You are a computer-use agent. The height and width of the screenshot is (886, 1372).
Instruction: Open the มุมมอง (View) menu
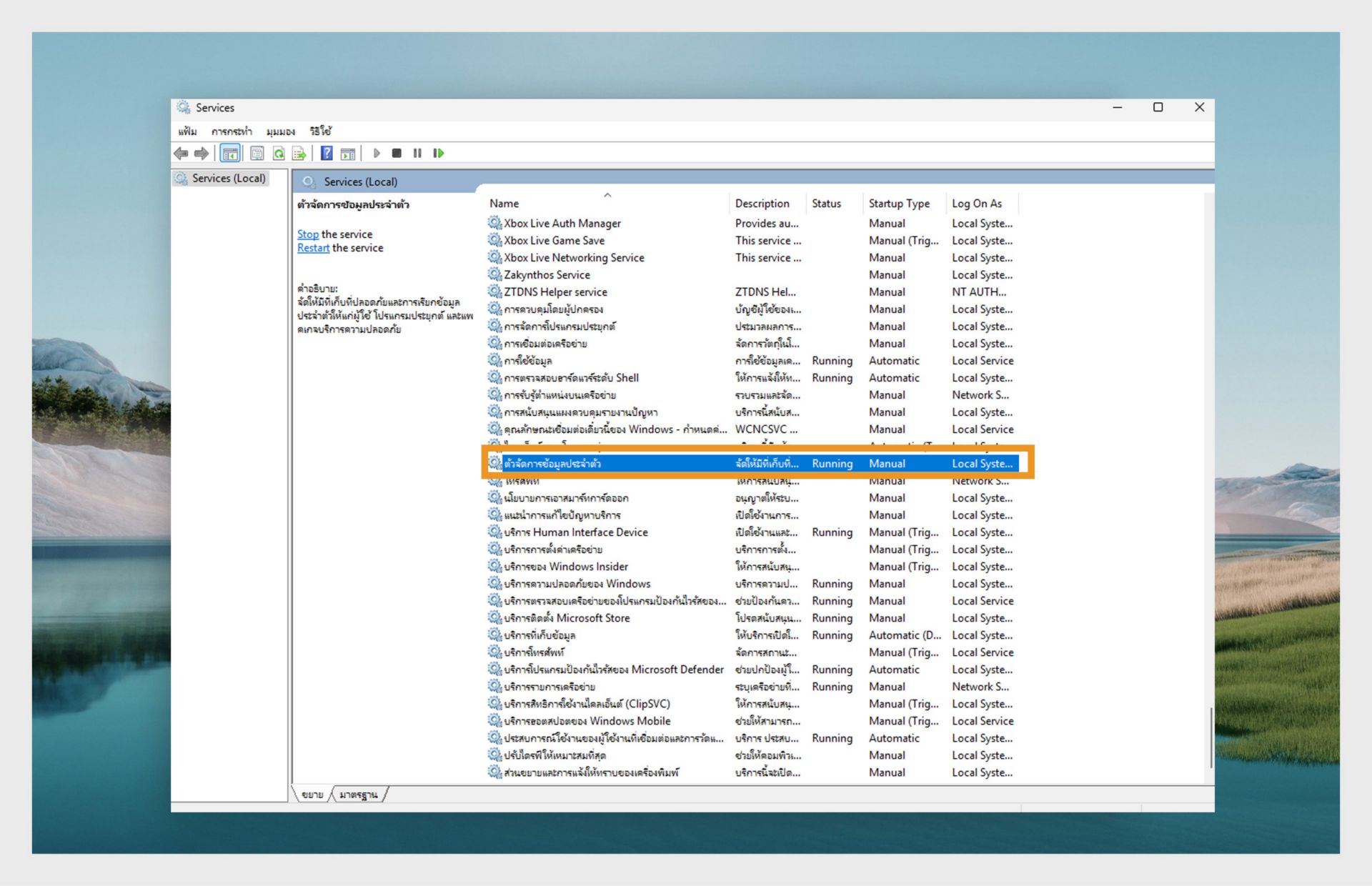[x=280, y=131]
